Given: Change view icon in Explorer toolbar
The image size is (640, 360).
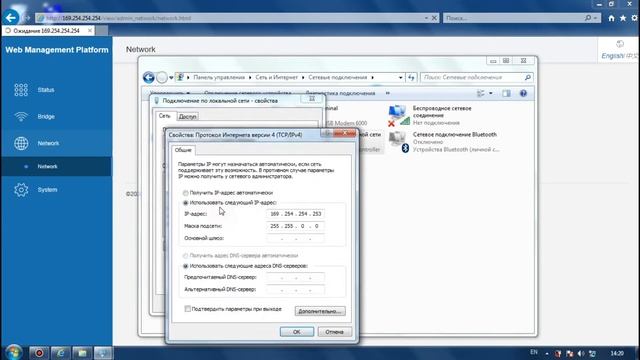Looking at the screenshot, I should click(481, 93).
